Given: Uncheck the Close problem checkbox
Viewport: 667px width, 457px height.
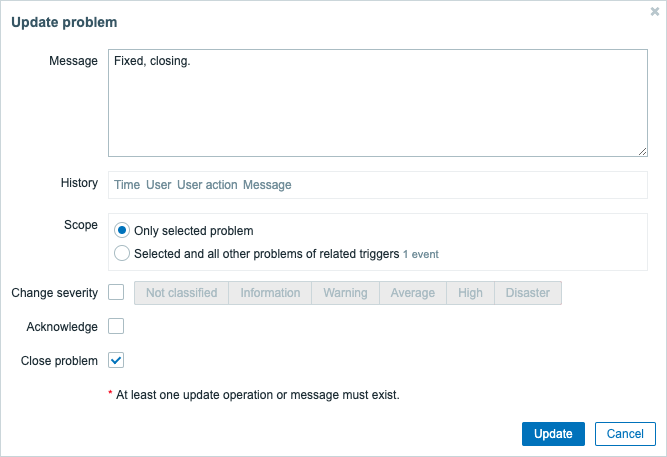Looking at the screenshot, I should click(116, 360).
